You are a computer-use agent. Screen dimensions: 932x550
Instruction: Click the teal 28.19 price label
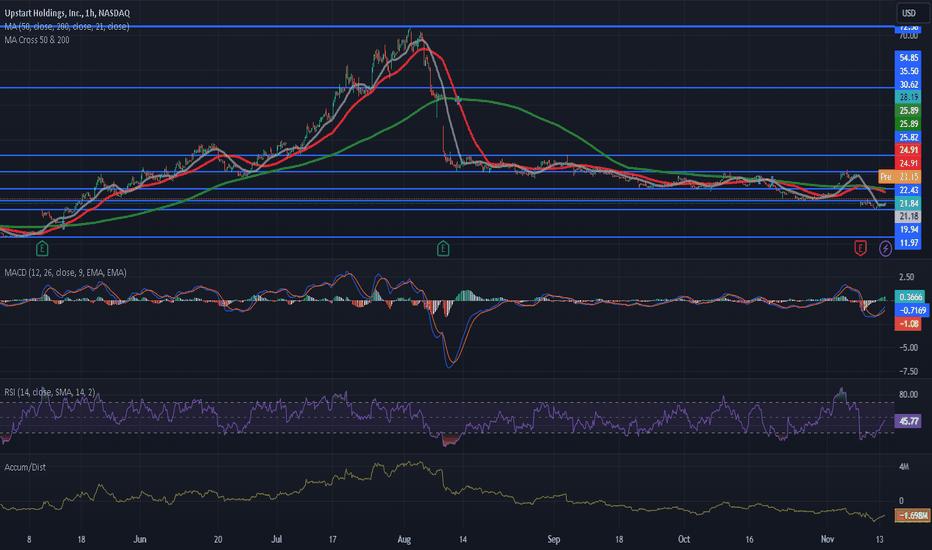[x=908, y=97]
